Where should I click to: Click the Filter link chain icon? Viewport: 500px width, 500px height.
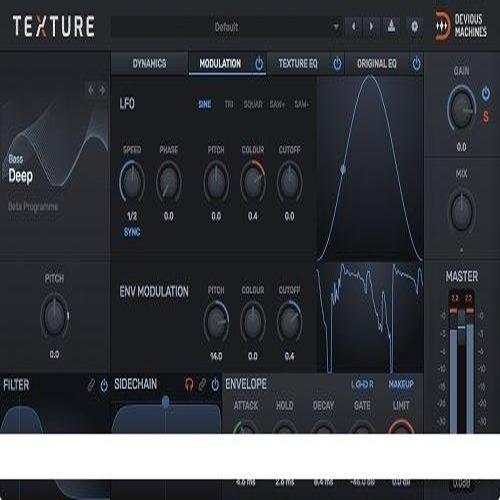click(91, 385)
